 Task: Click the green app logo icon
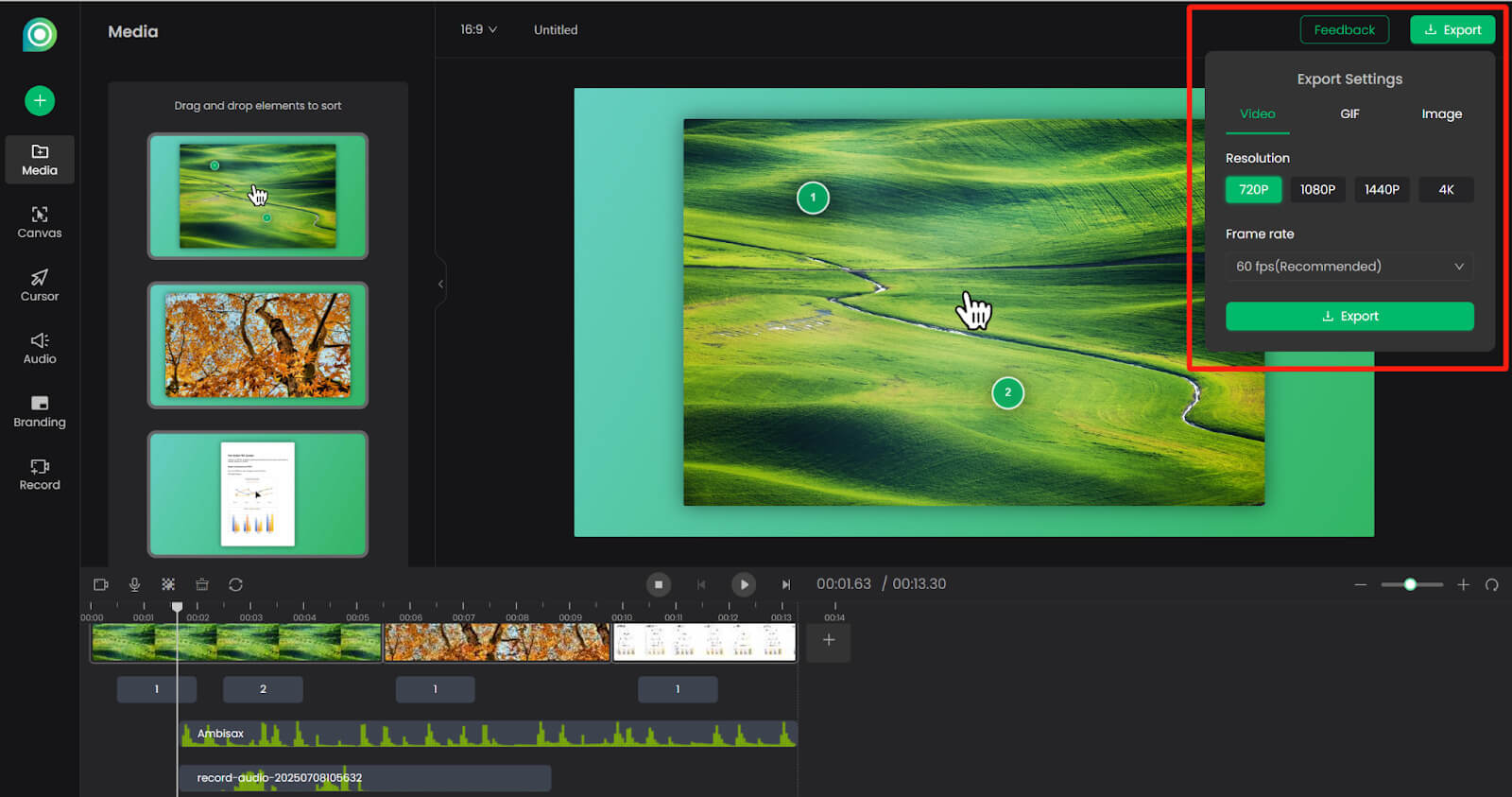(40, 35)
